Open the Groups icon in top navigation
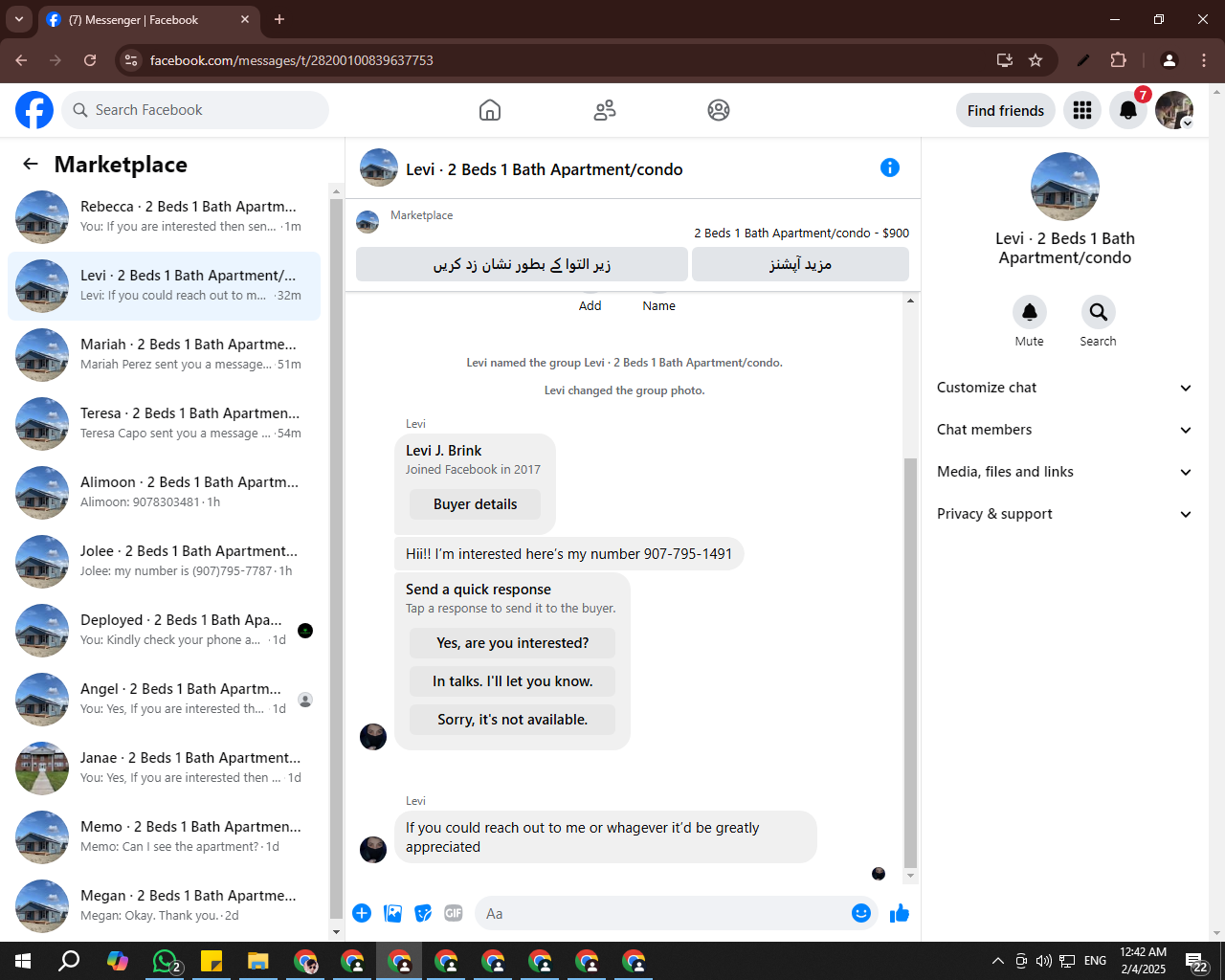The height and width of the screenshot is (980, 1225). click(x=719, y=110)
